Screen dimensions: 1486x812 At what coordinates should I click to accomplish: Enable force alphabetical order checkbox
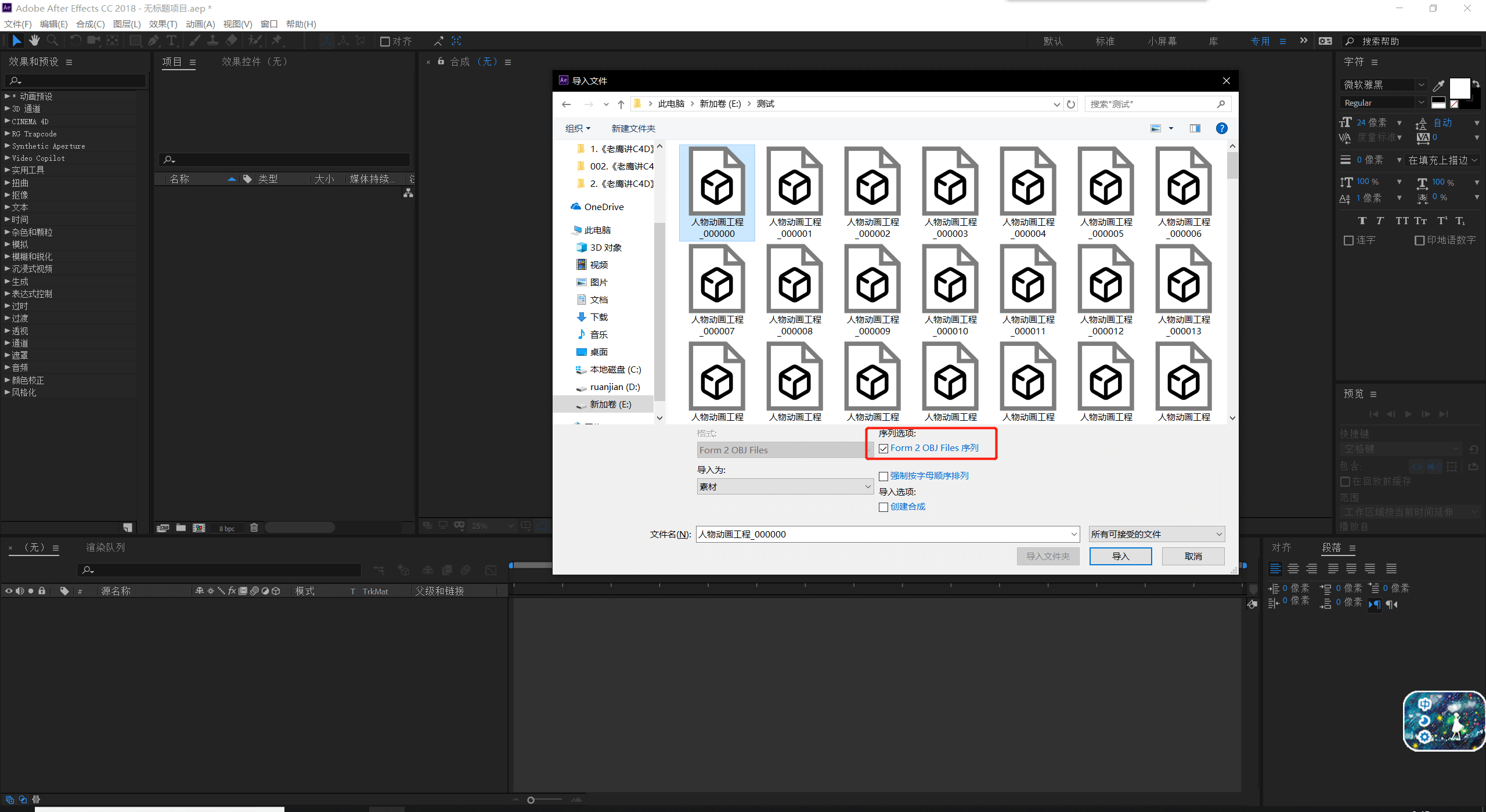[883, 477]
